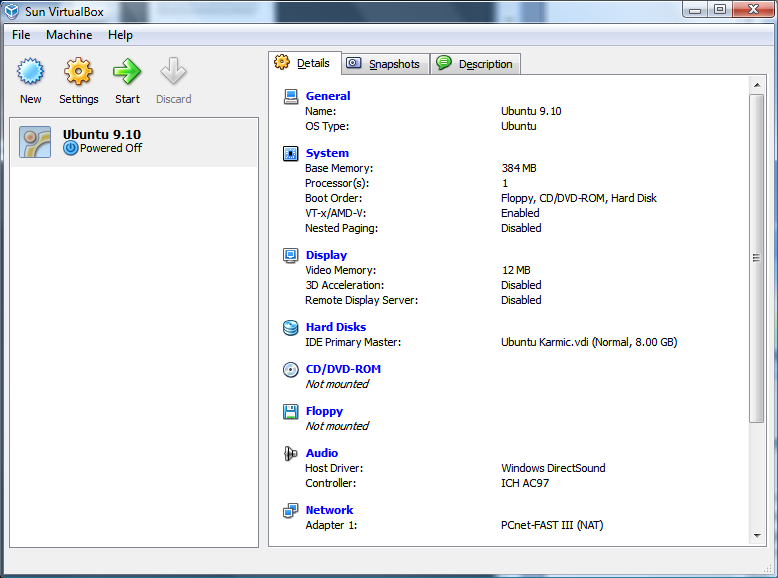This screenshot has width=778, height=578.
Task: Click the New virtual machine icon
Action: click(x=30, y=71)
